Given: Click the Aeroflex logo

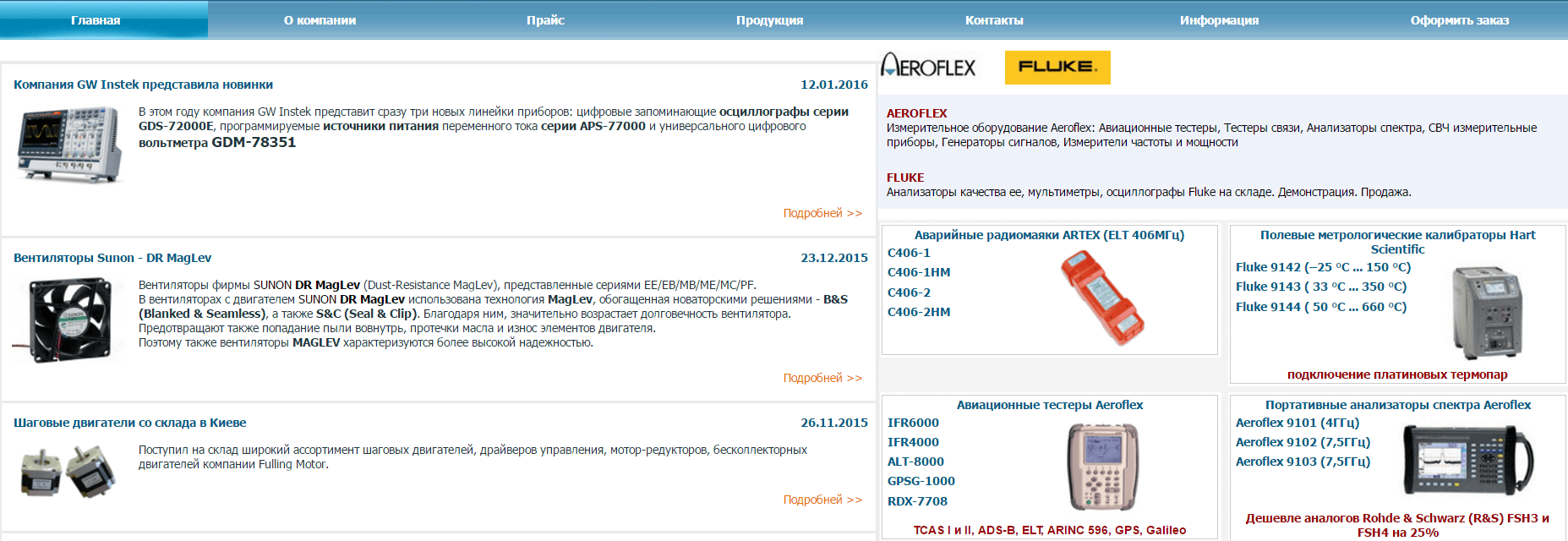Looking at the screenshot, I should [928, 66].
